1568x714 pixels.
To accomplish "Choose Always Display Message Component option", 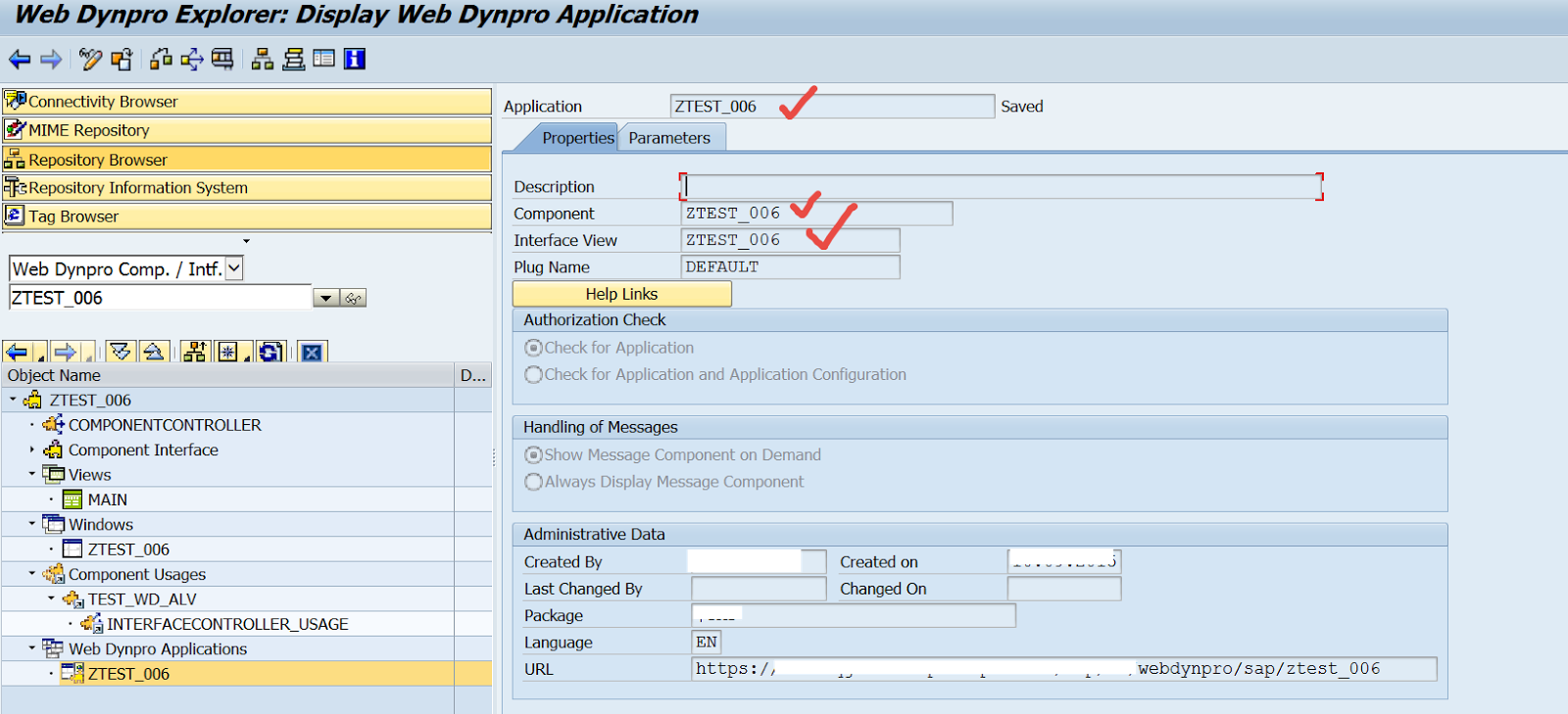I will point(533,482).
